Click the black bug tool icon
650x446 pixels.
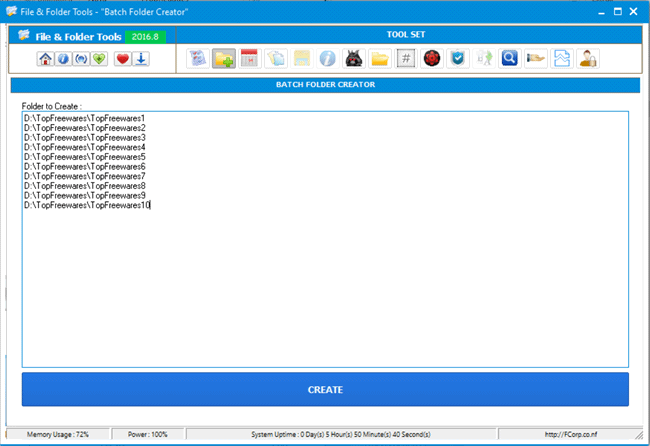(x=353, y=59)
